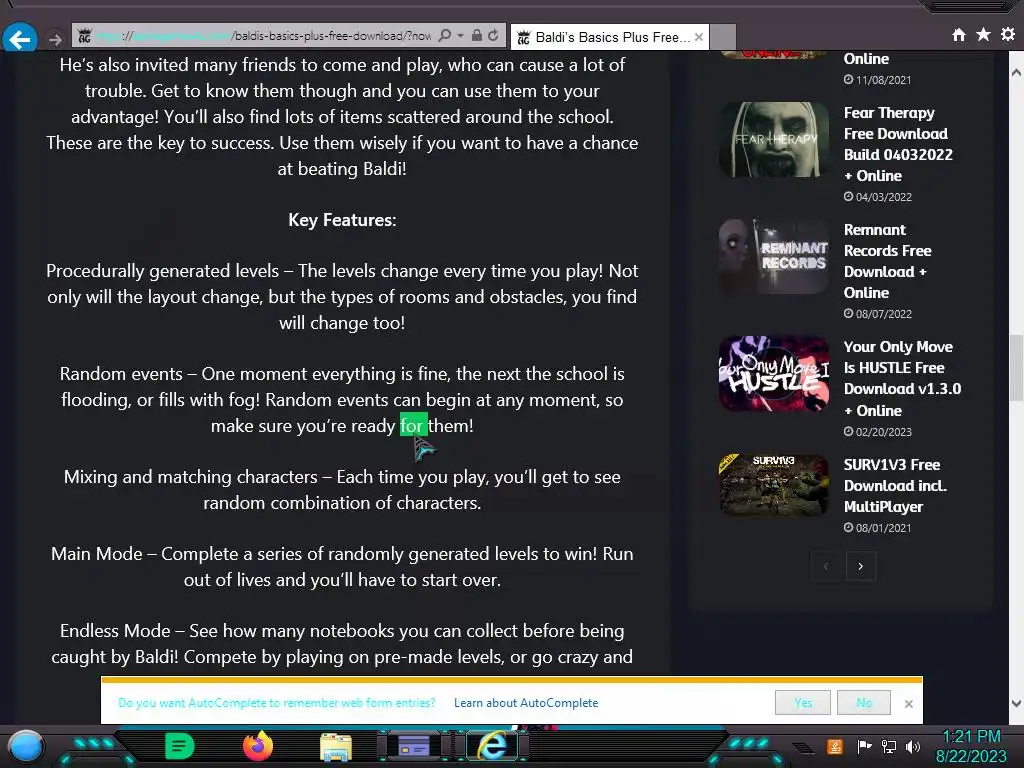This screenshot has width=1024, height=768.
Task: Click the address bar search magnifier icon
Action: tap(445, 35)
